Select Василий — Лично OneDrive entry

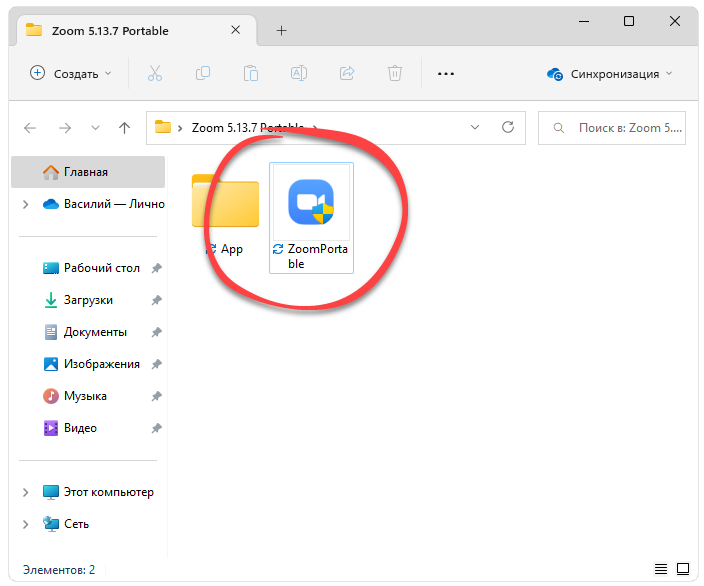tap(103, 204)
